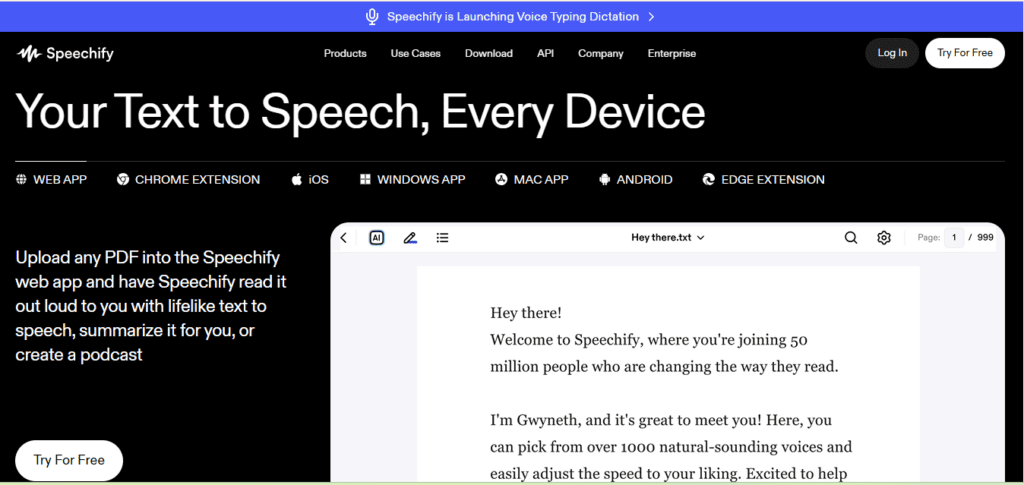1024x485 pixels.
Task: Click the banner's right chevron arrow
Action: (x=651, y=17)
